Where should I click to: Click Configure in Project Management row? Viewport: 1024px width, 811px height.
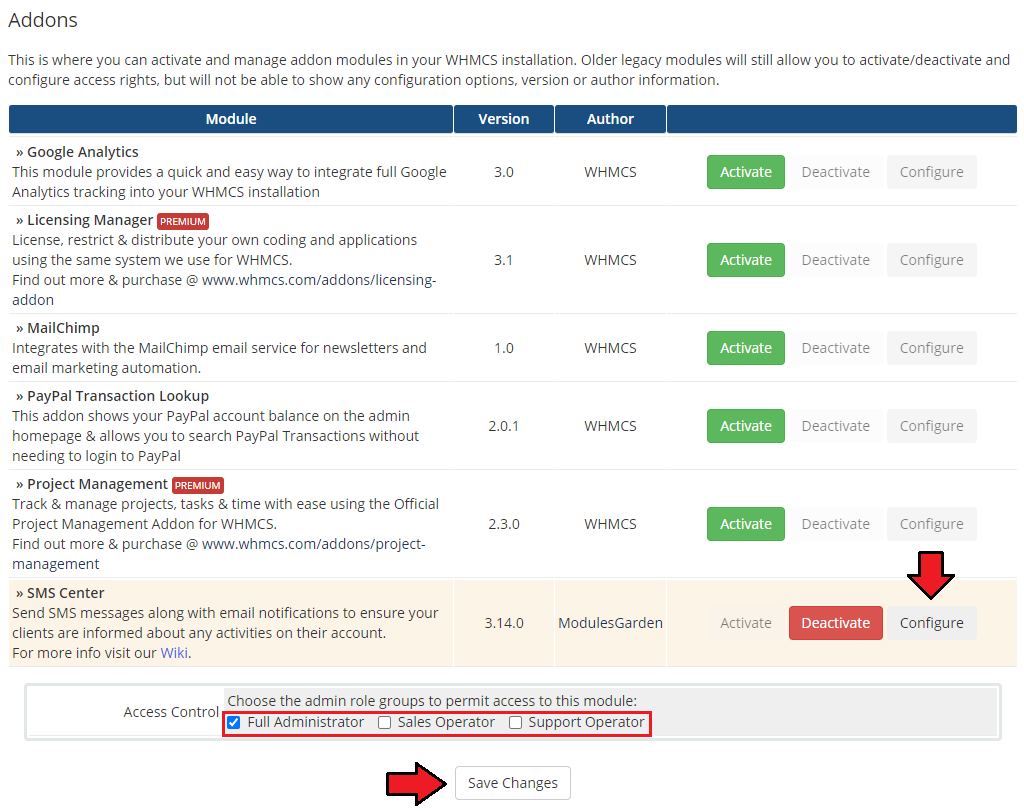(x=931, y=524)
